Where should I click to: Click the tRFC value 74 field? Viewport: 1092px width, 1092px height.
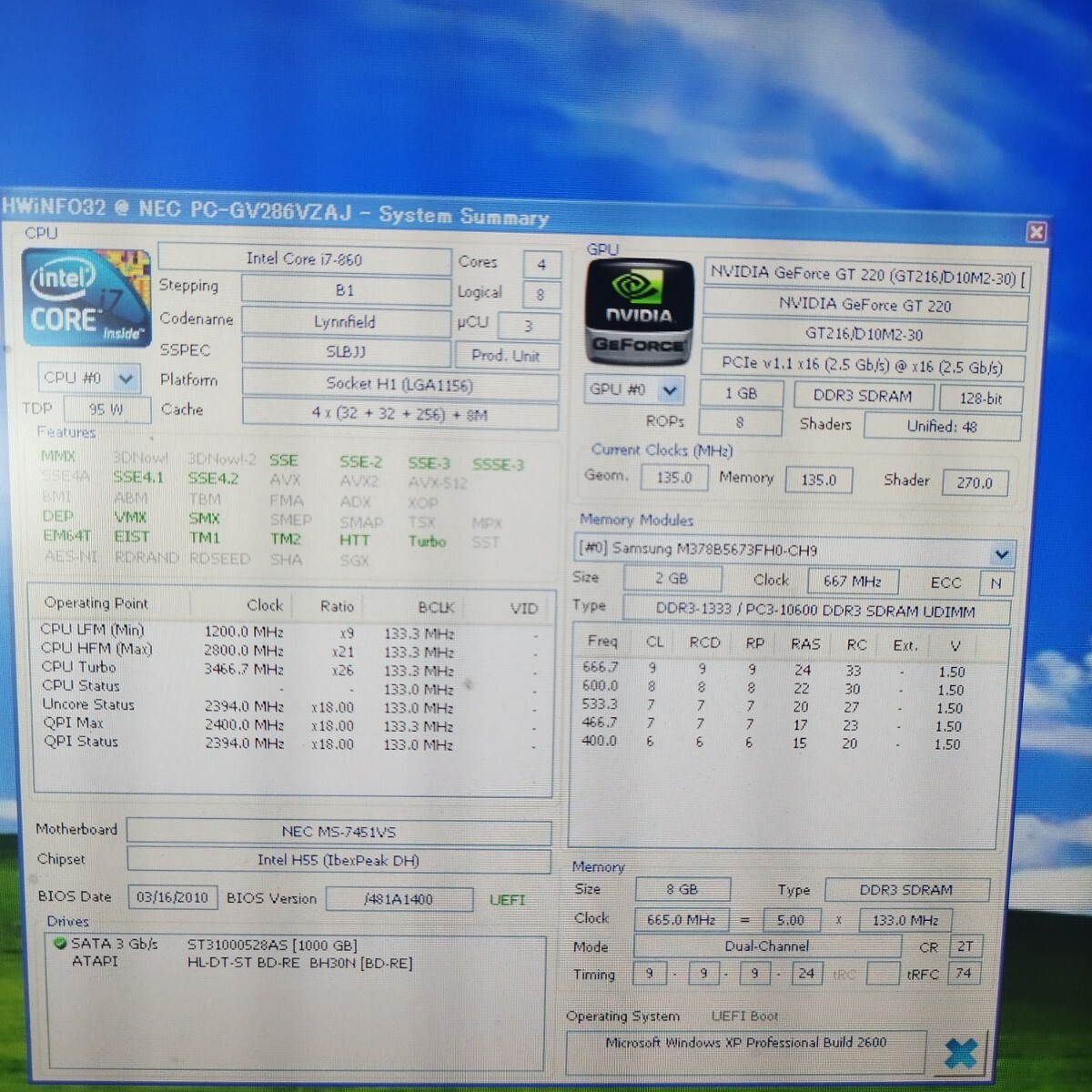pos(963,974)
